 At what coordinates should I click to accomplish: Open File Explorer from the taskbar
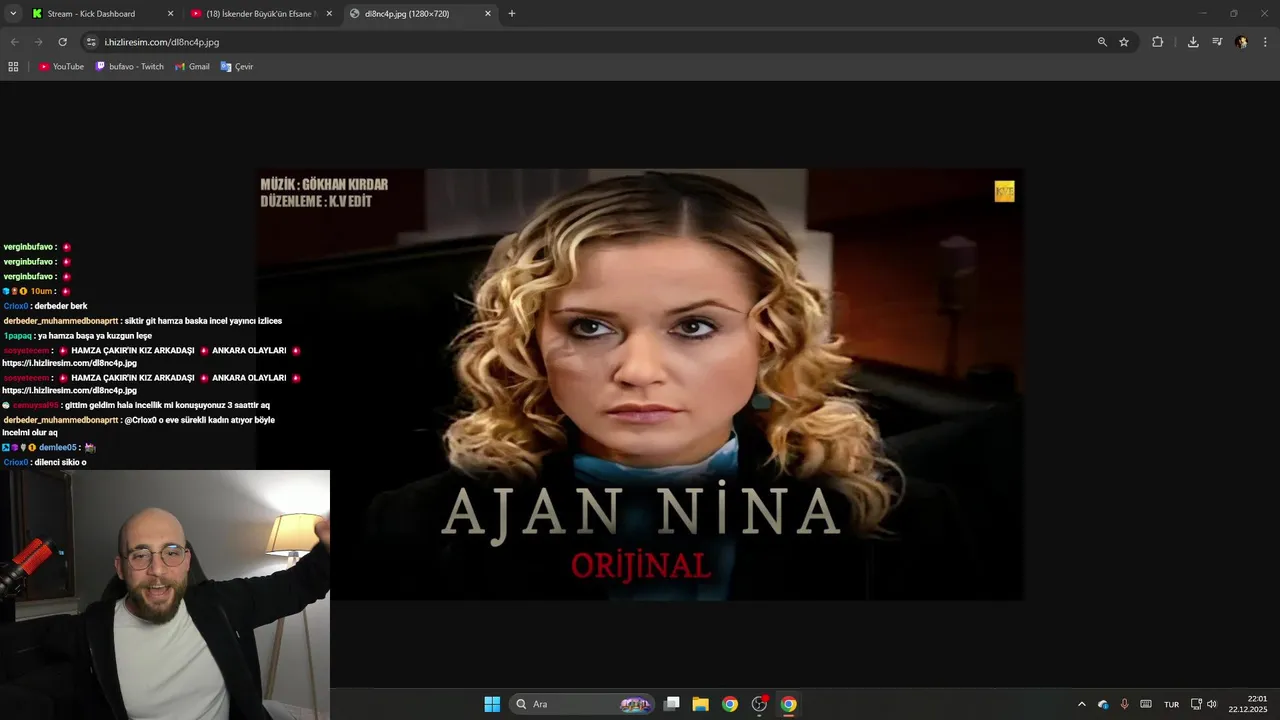tap(701, 704)
